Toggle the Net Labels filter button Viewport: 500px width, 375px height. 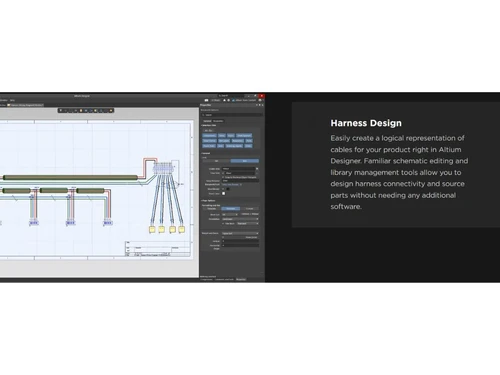(224, 141)
